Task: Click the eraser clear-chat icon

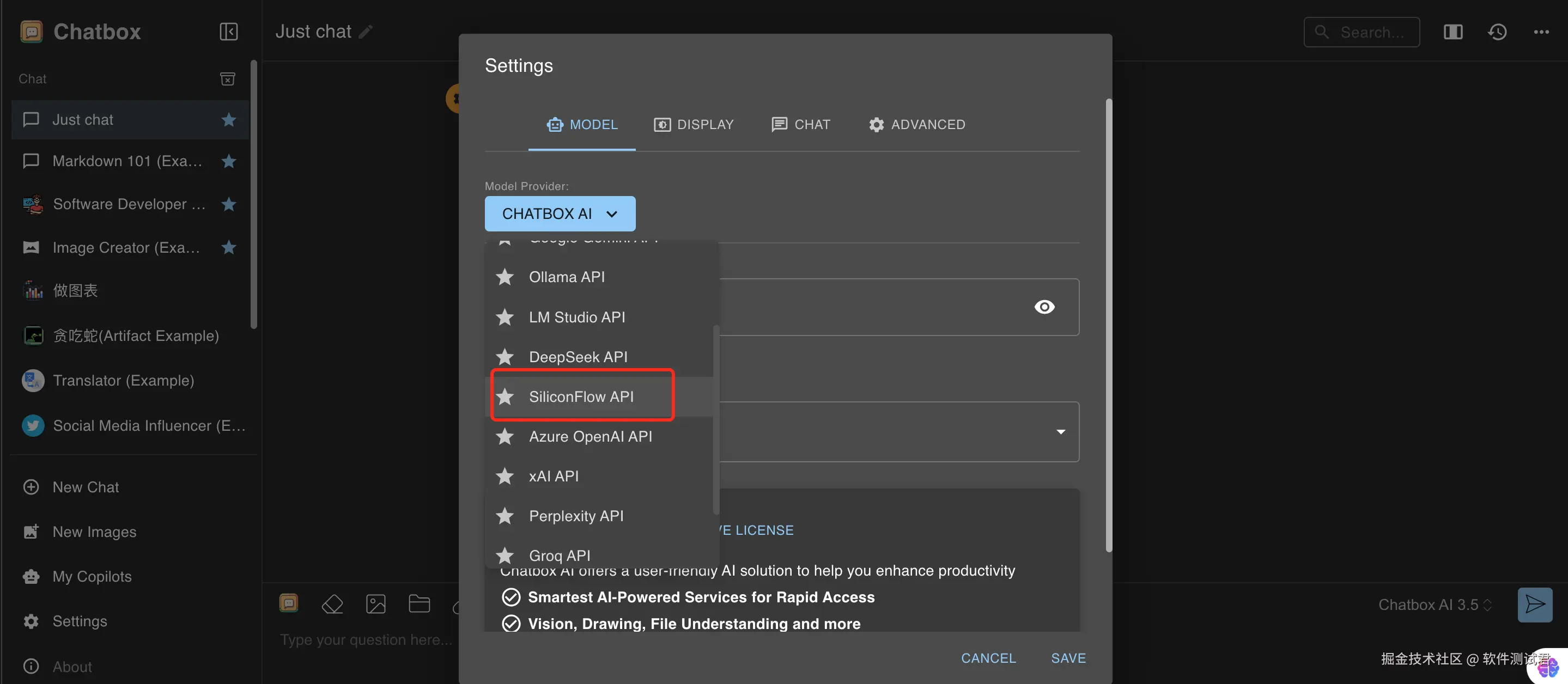Action: (x=332, y=604)
